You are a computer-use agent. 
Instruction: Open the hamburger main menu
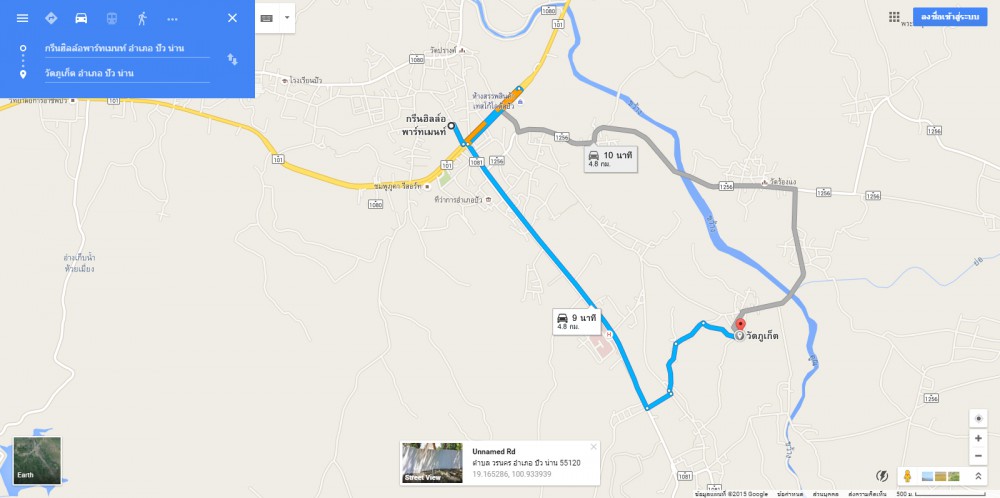pyautogui.click(x=22, y=18)
